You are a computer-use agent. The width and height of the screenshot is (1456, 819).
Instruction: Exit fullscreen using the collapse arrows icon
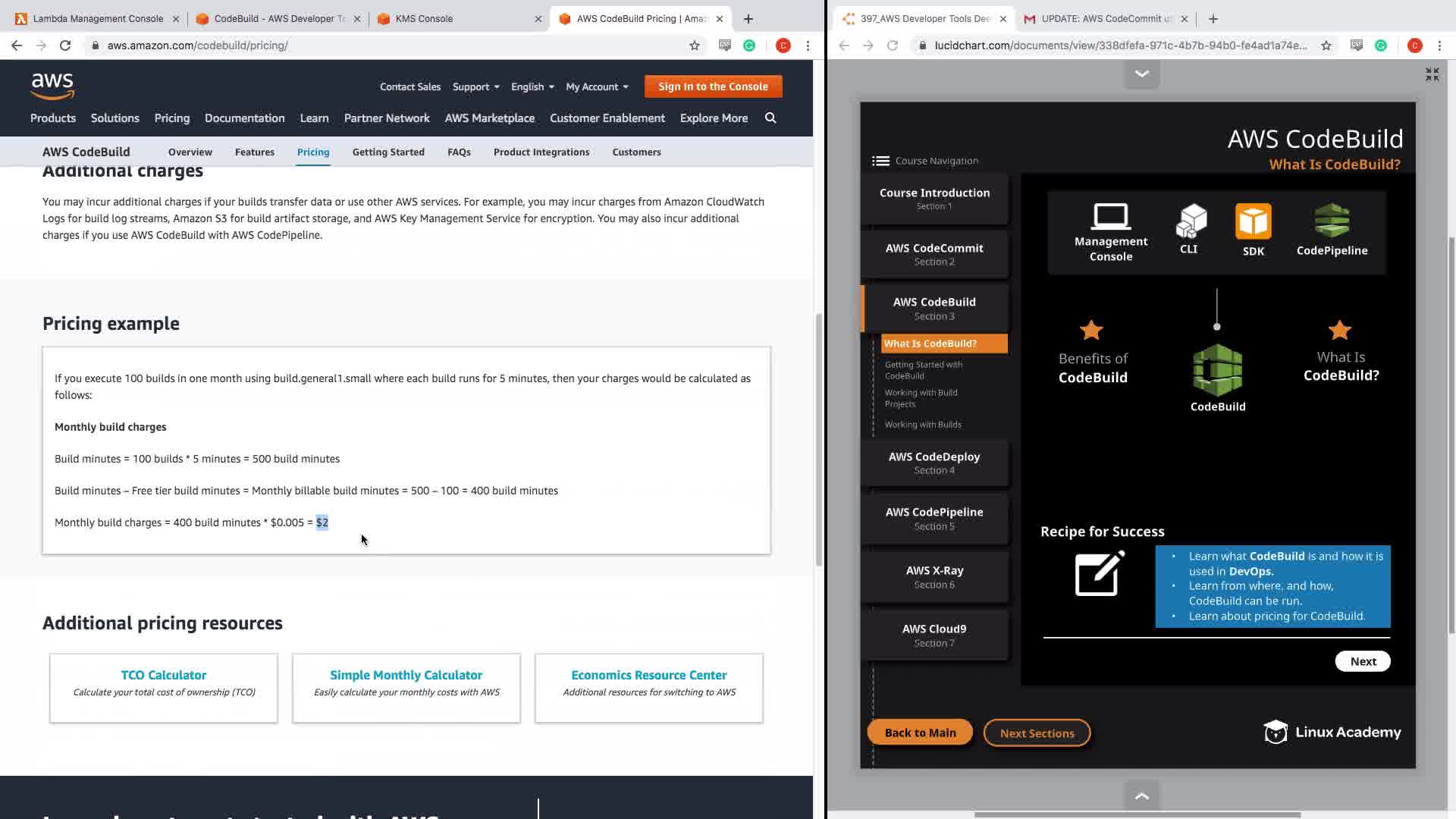(1432, 74)
